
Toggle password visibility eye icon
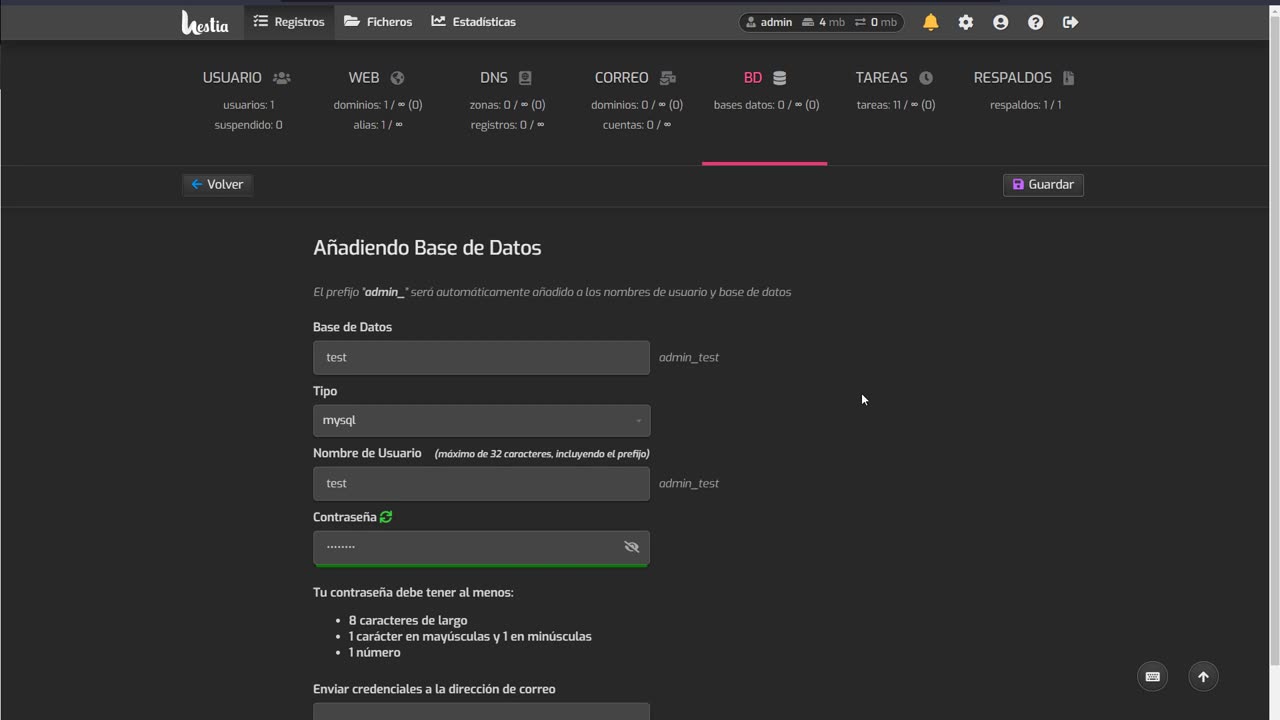pyautogui.click(x=631, y=547)
